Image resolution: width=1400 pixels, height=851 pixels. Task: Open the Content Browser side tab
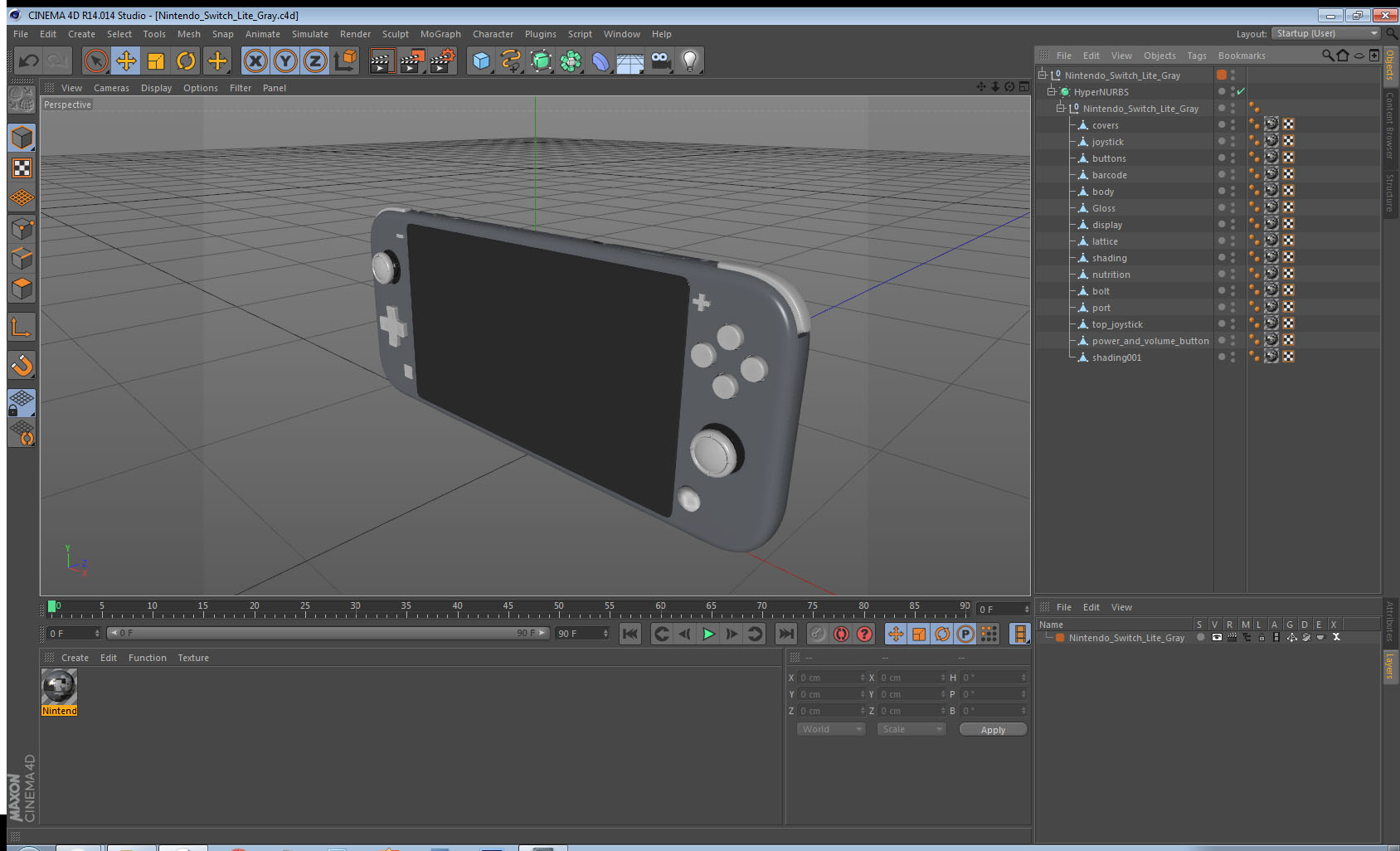1390,126
